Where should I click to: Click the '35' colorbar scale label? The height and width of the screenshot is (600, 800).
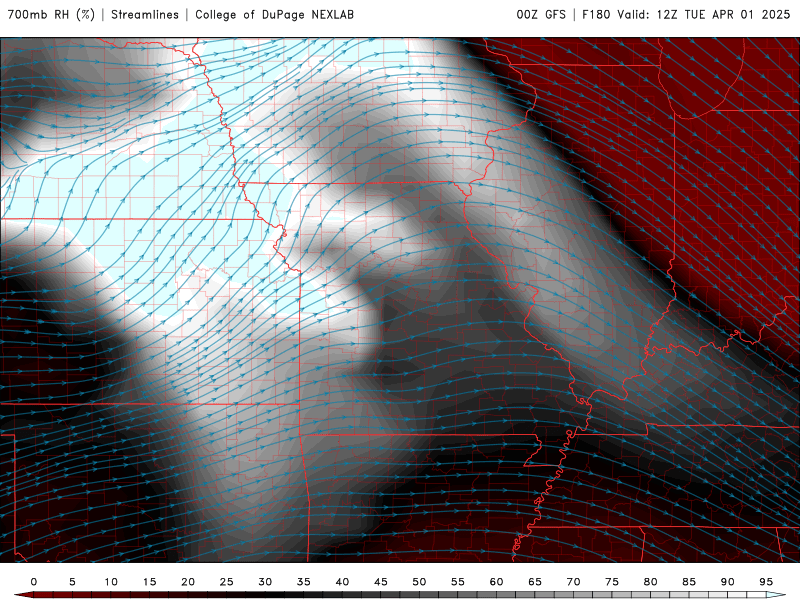click(x=304, y=582)
